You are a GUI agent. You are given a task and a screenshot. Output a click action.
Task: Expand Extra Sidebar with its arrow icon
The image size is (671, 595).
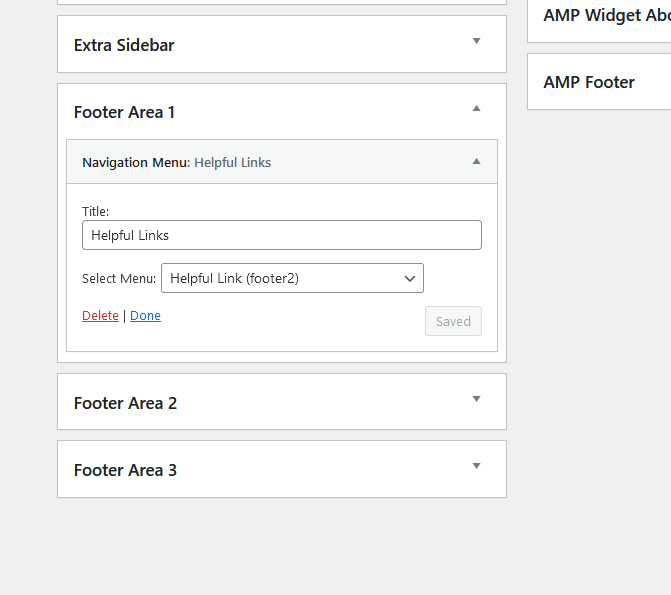pos(476,41)
